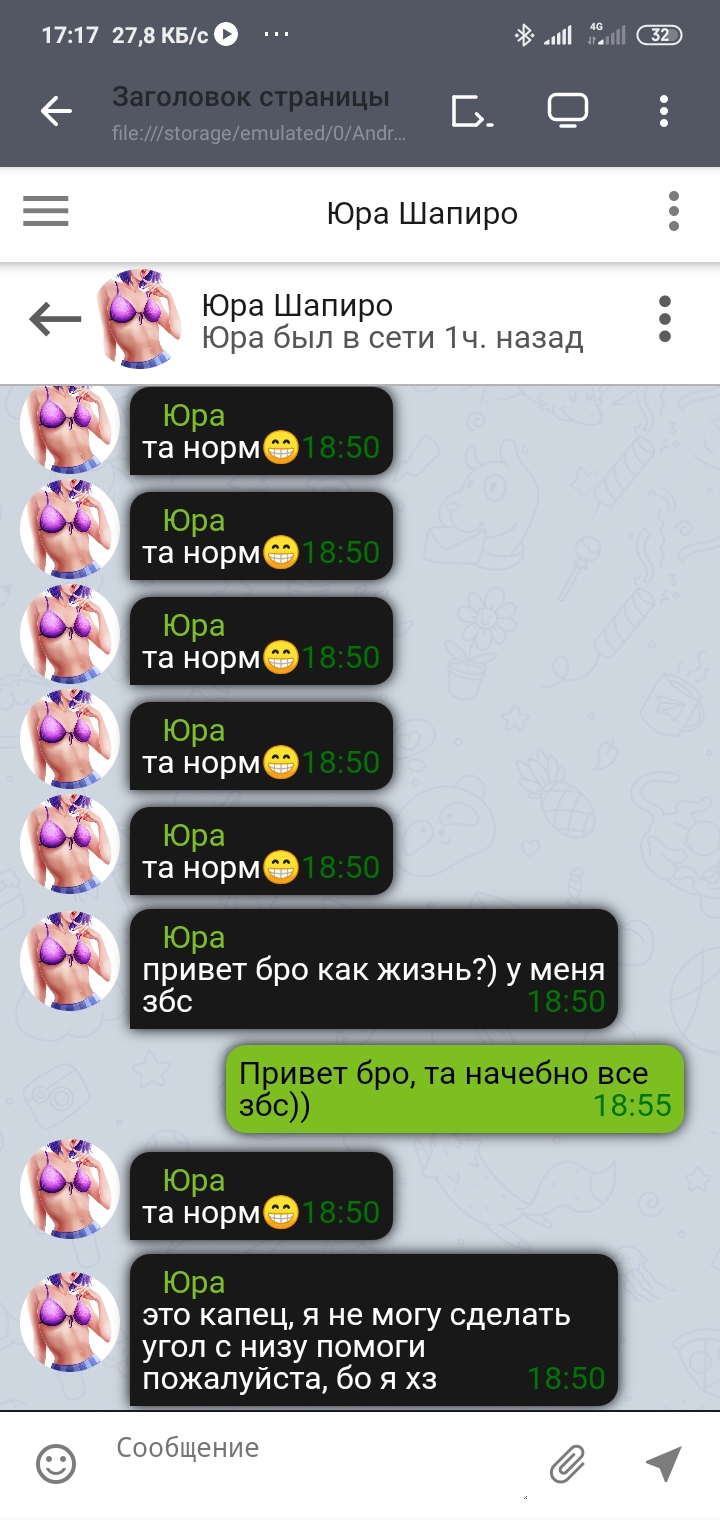Tap the Заголовок страницы page title
The height and width of the screenshot is (1520, 720).
point(251,98)
